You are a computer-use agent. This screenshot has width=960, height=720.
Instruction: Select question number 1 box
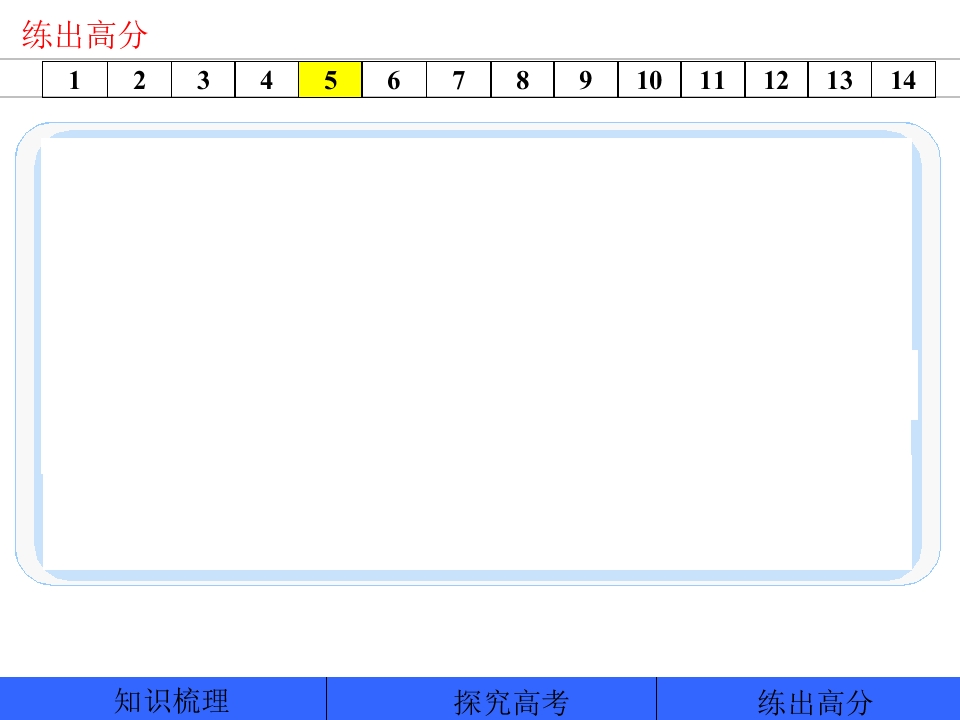click(75, 80)
